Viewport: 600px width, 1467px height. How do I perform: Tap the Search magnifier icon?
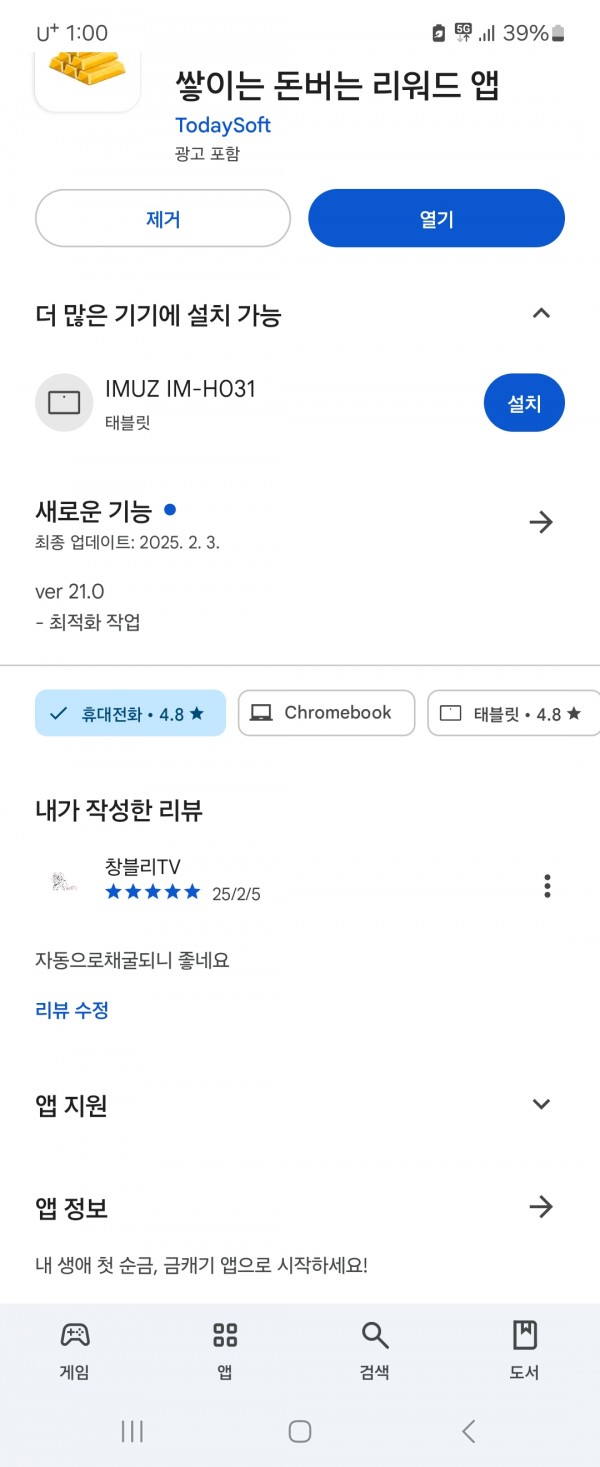coord(375,1335)
